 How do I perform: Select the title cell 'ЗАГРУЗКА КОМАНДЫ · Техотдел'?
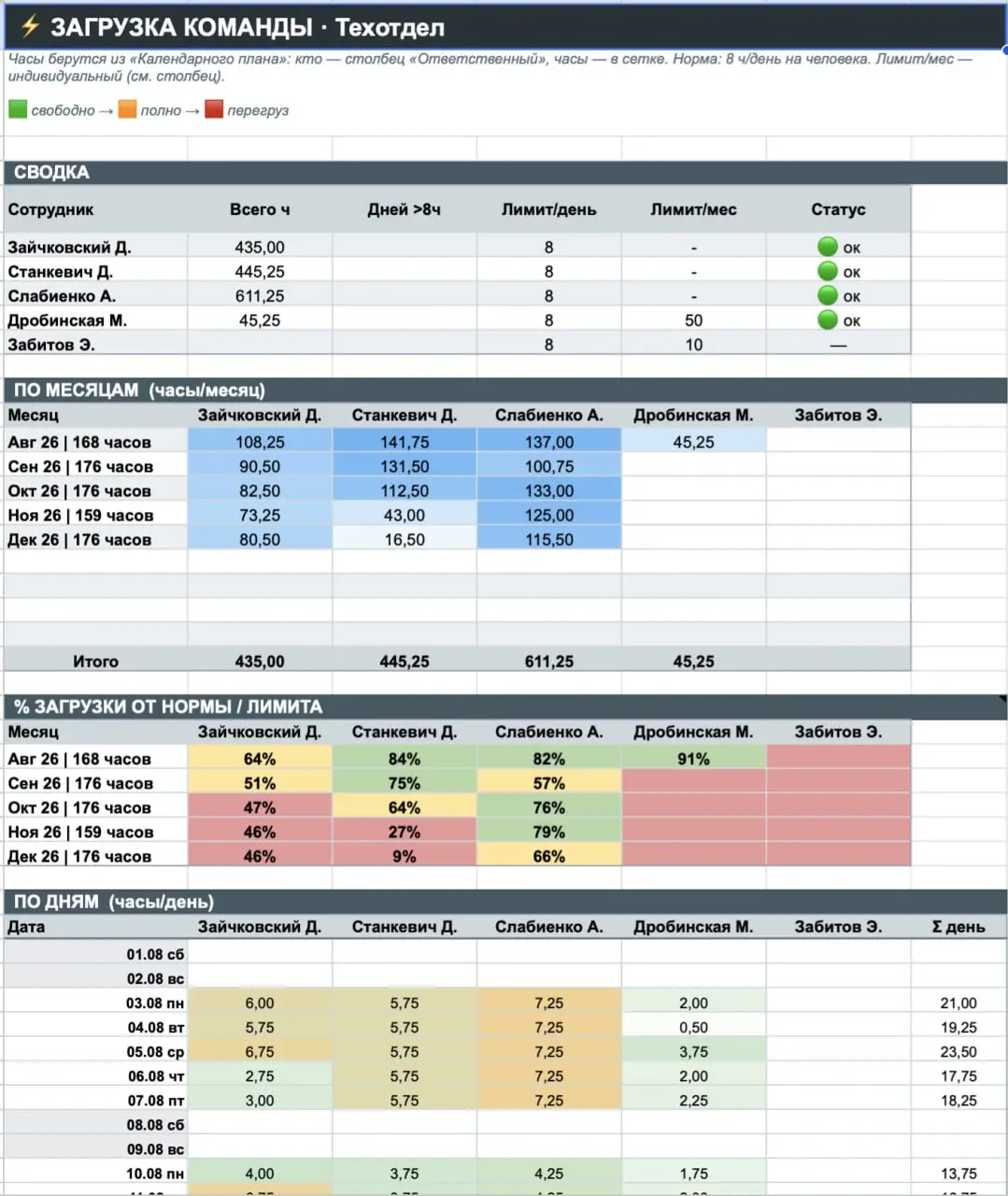coord(504,27)
